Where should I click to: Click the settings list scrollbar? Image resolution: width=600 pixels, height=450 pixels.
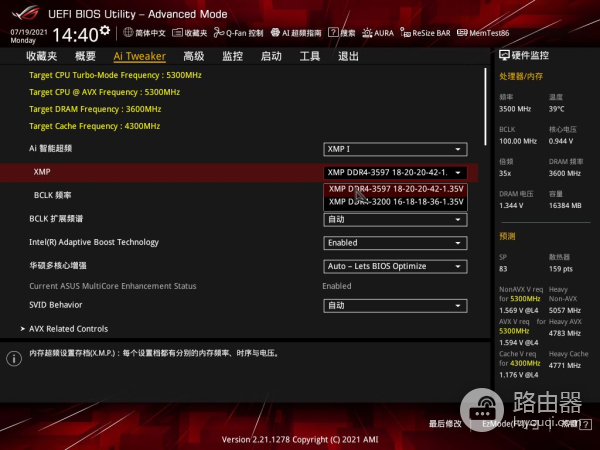tap(485, 107)
